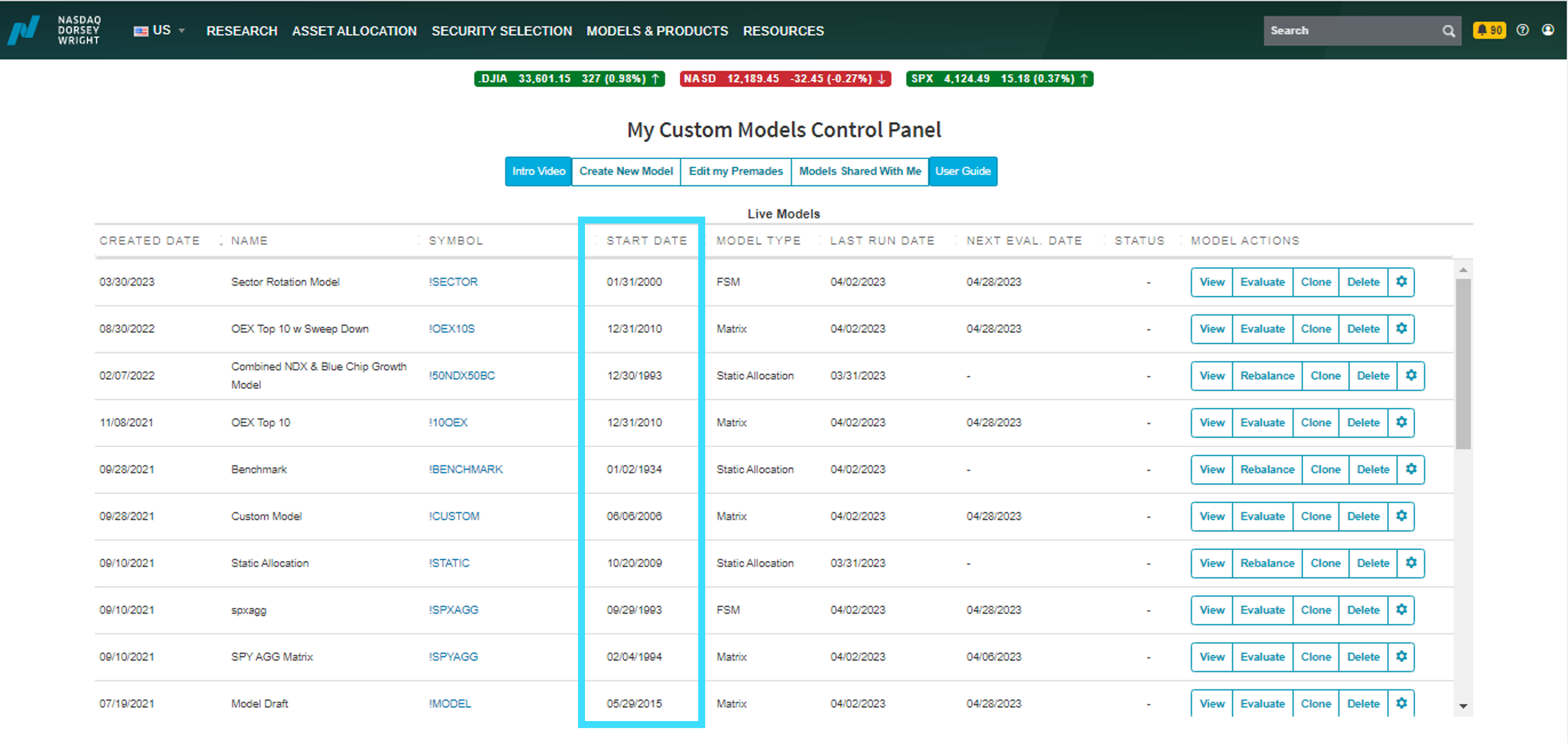Click the Nasdaq Dorsey Wright logo

[53, 30]
